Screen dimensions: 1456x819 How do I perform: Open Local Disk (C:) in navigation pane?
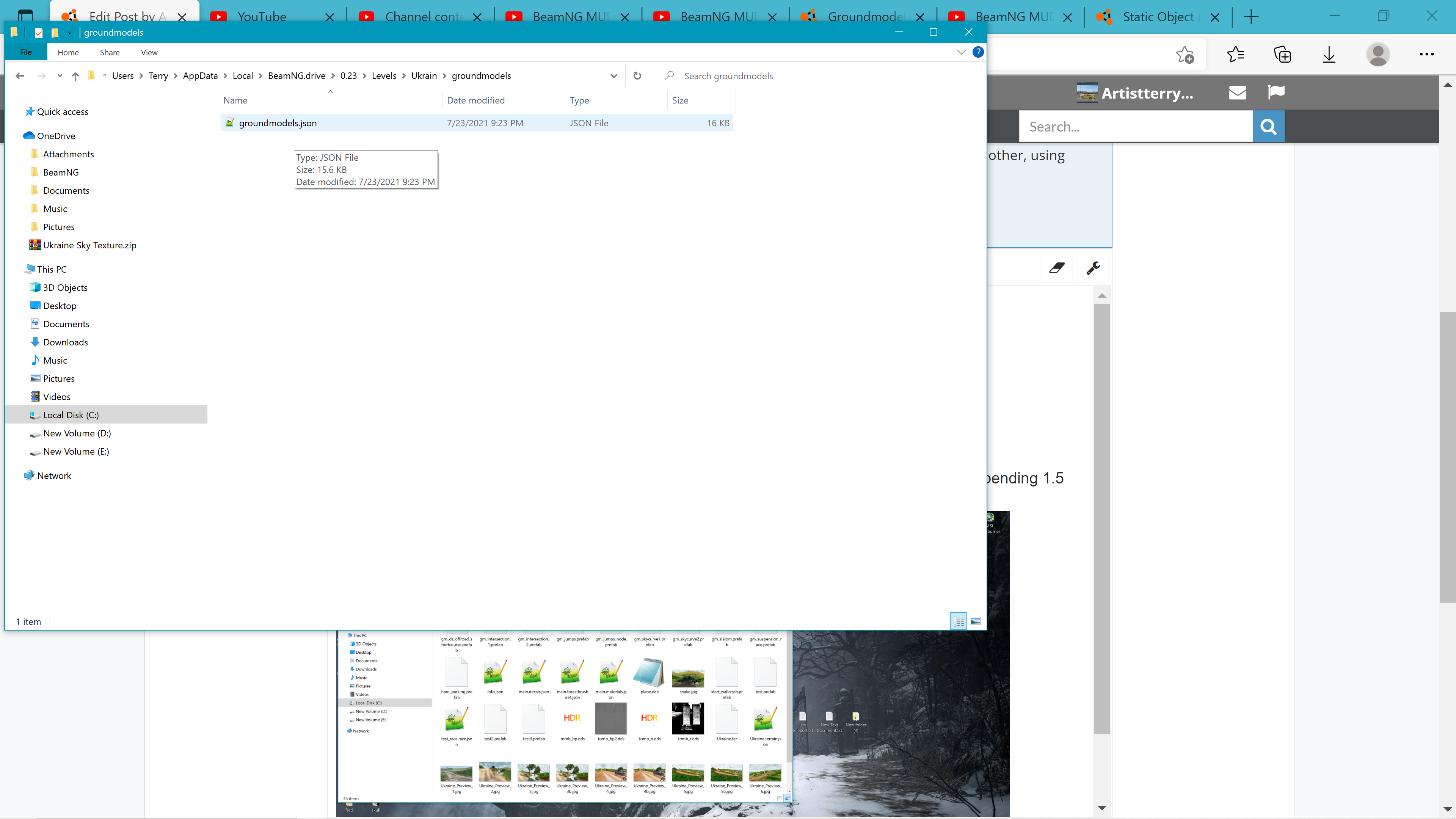pyautogui.click(x=71, y=415)
